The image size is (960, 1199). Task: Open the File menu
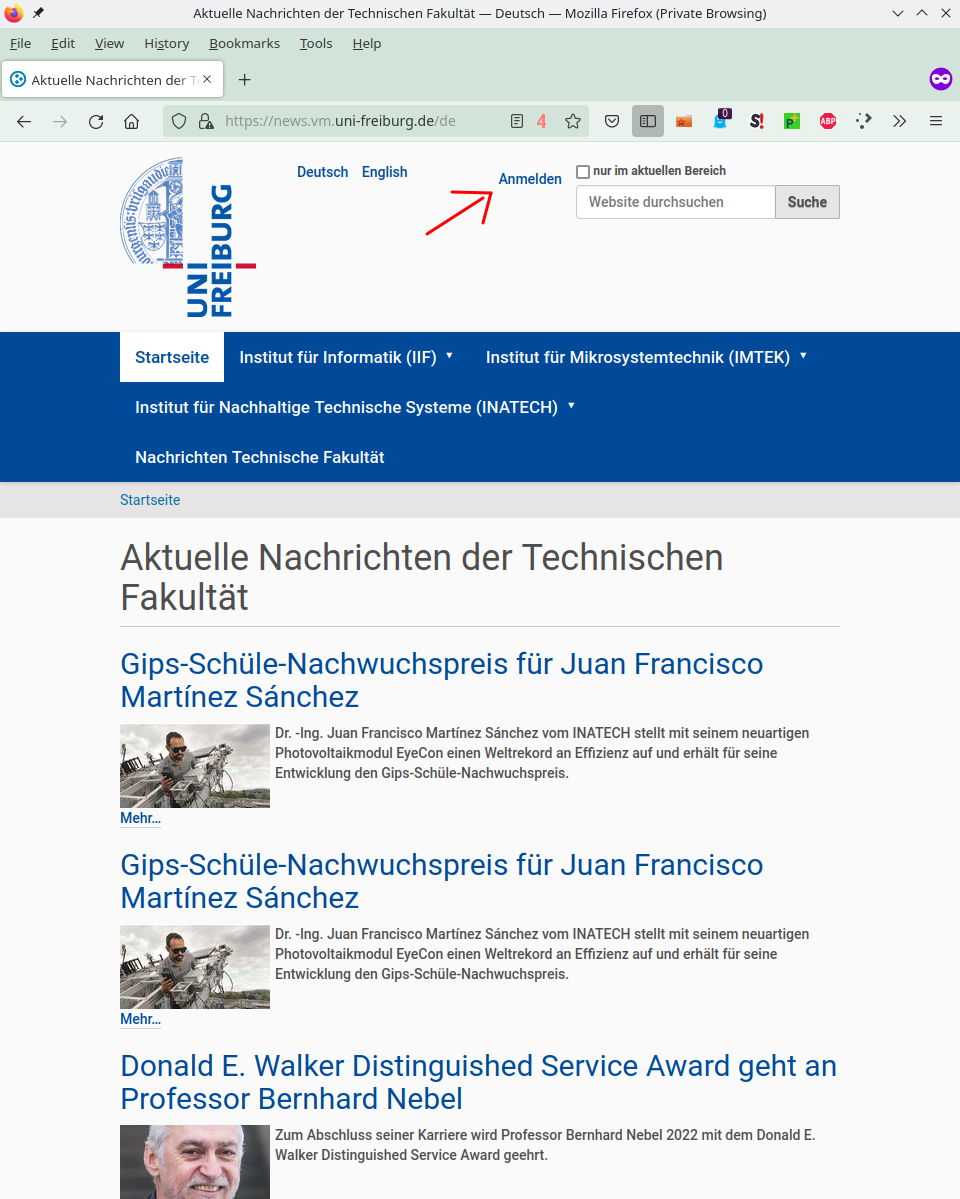click(21, 44)
